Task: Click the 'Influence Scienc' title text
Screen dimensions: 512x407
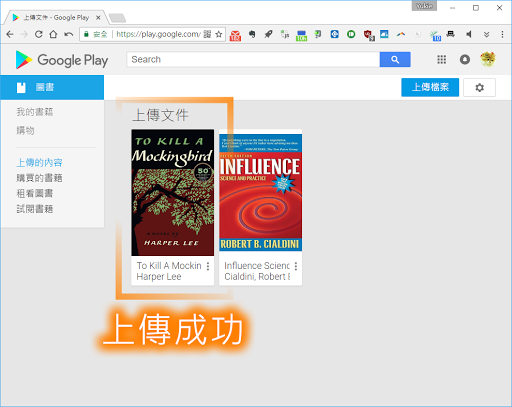Action: click(x=257, y=266)
